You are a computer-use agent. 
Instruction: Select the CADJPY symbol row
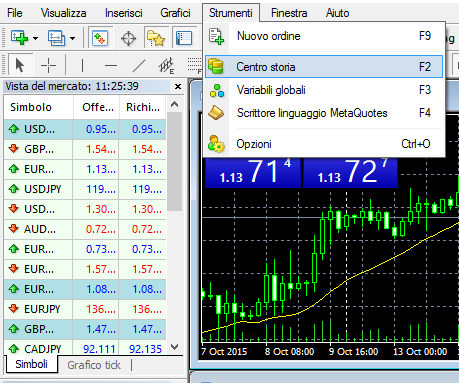[85, 349]
